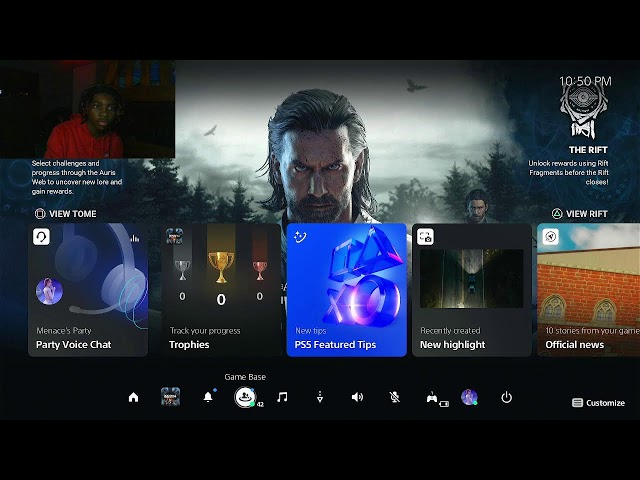The height and width of the screenshot is (480, 640).
Task: Open the New highlight card
Action: pos(472,290)
